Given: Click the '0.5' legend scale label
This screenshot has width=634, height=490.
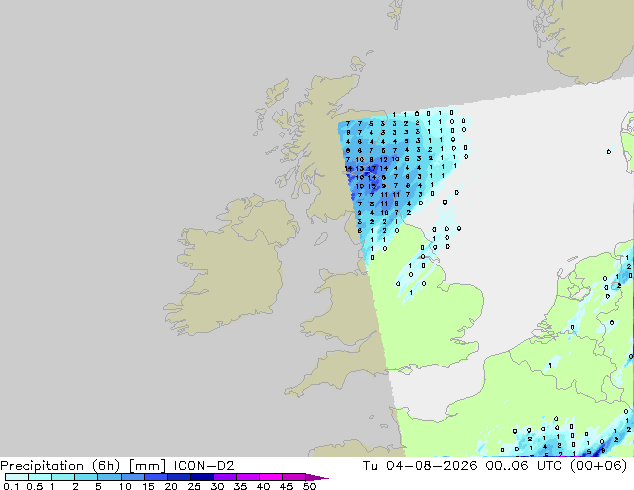Looking at the screenshot, I should [35, 486].
